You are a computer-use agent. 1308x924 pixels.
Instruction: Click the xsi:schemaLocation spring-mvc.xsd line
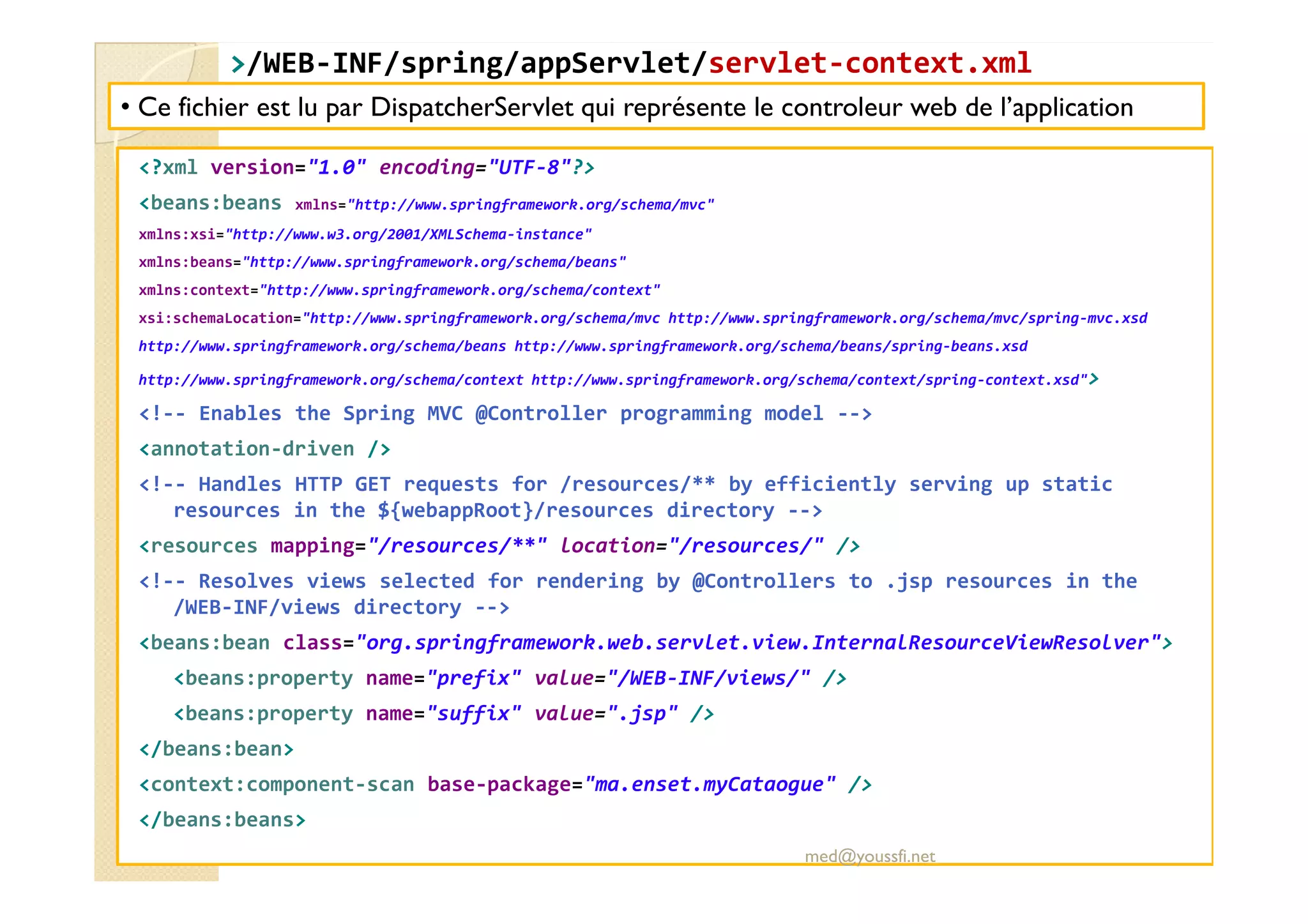click(643, 318)
